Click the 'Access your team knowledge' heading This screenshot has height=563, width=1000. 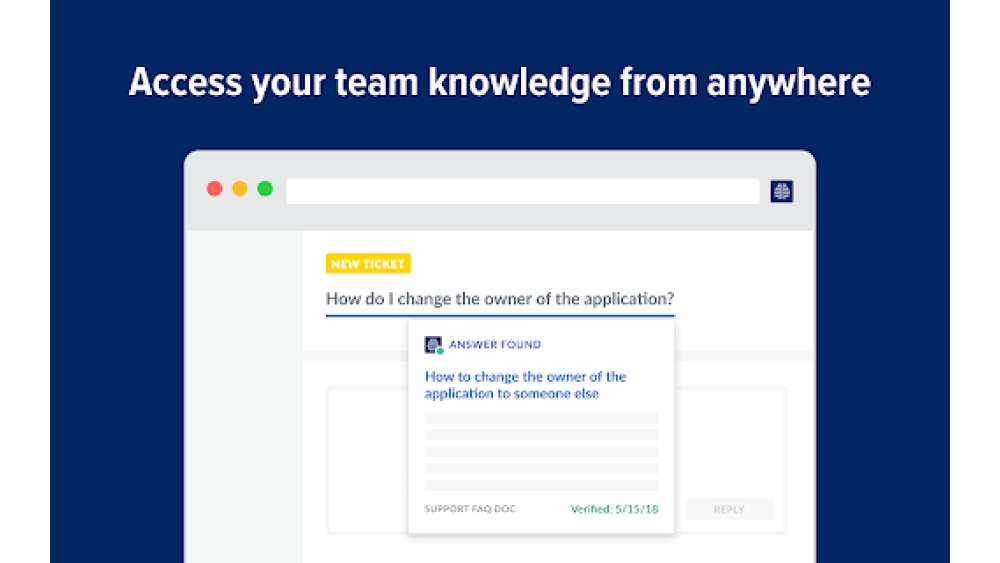pyautogui.click(x=499, y=83)
